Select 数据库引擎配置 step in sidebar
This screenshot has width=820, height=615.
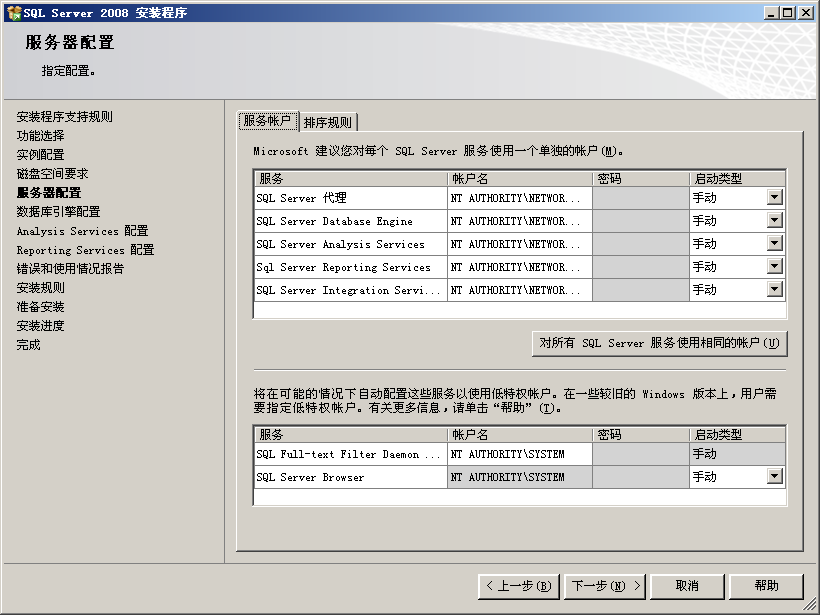[58, 212]
